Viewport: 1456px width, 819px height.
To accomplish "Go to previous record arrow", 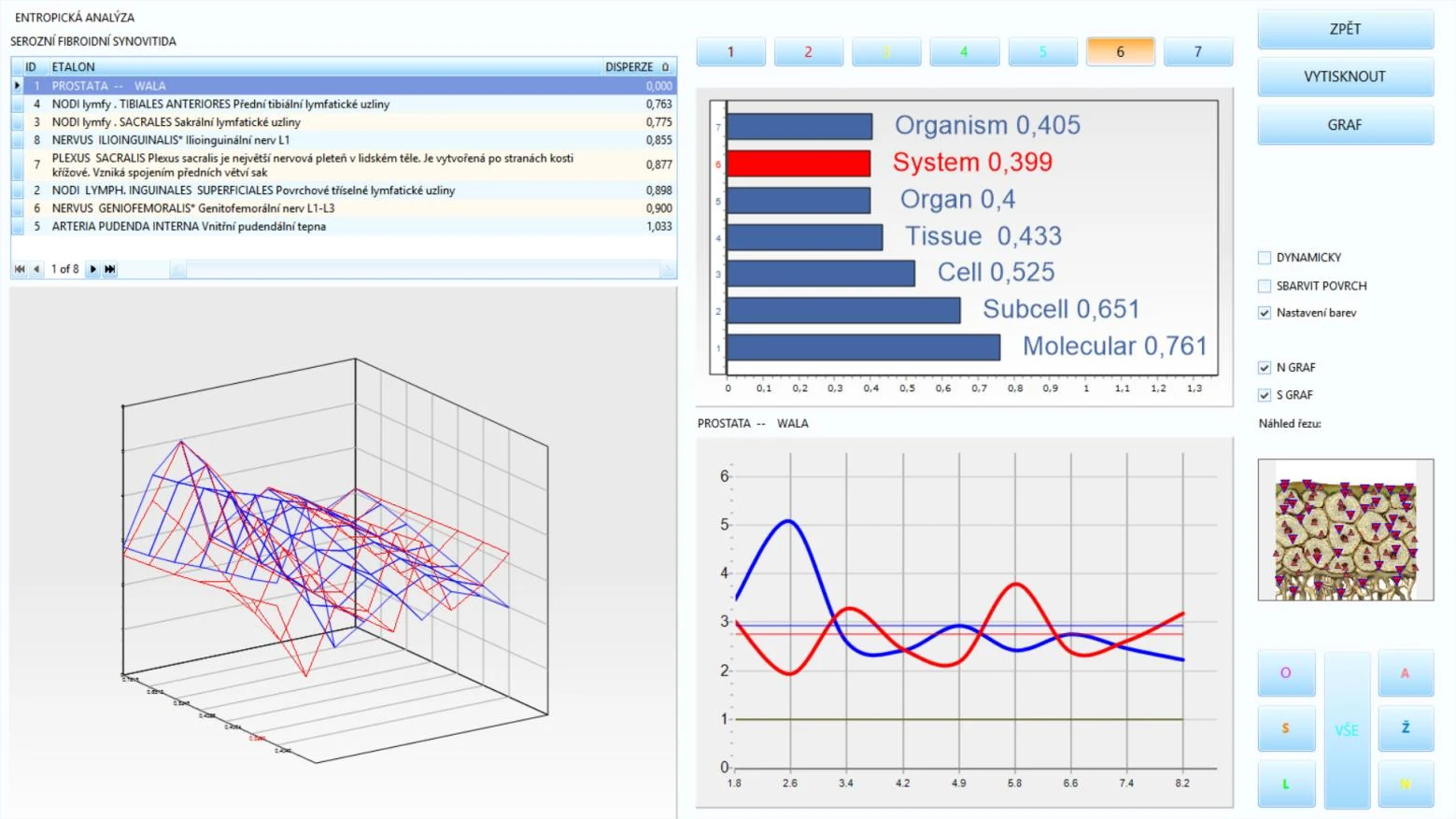I will 36,269.
